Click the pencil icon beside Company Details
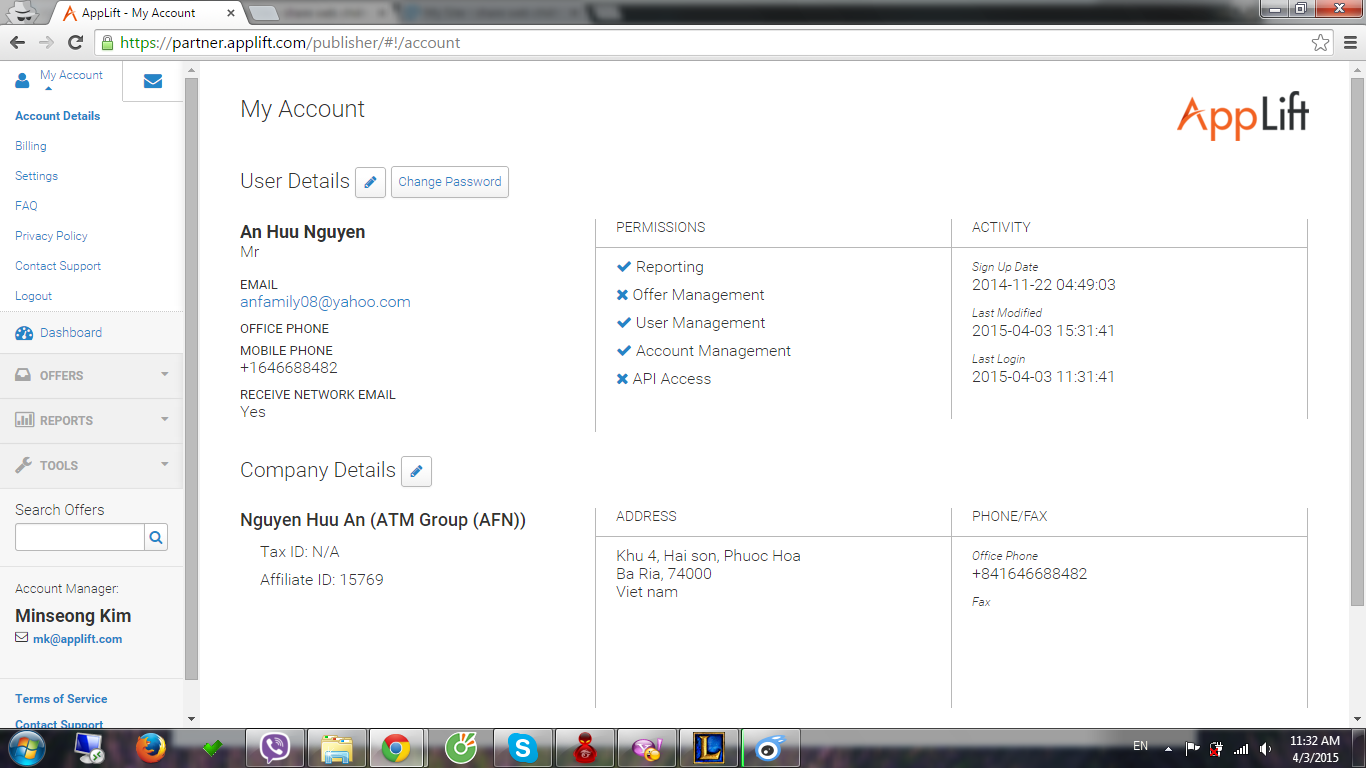The height and width of the screenshot is (768, 1366). [416, 471]
